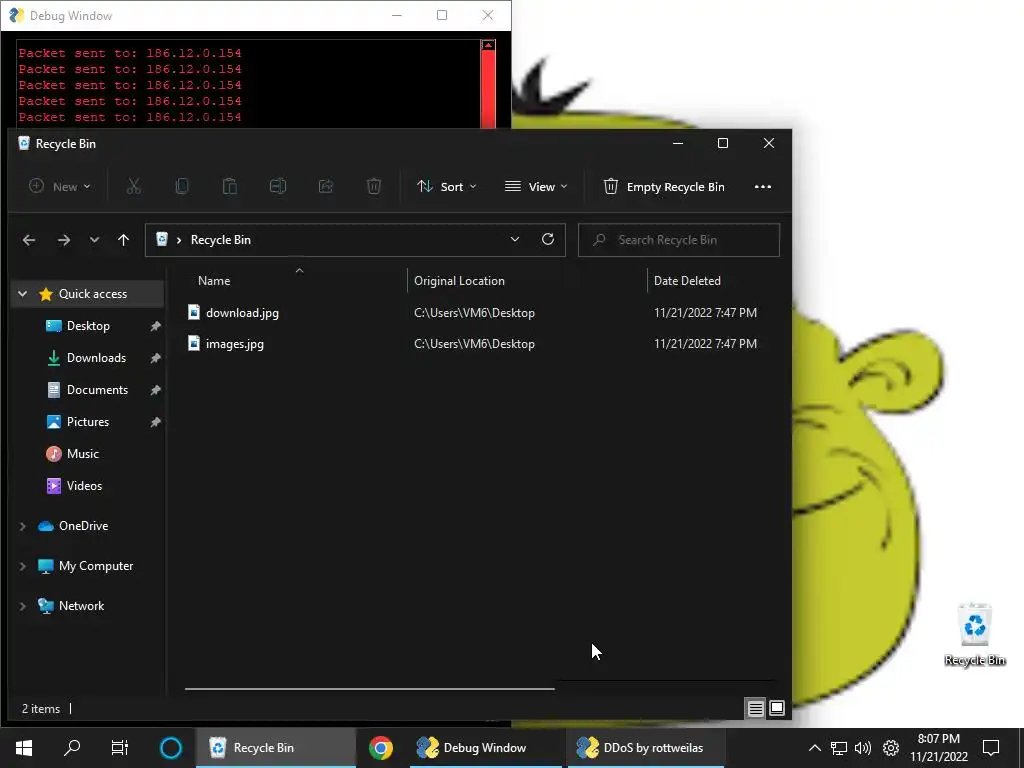Select the images.jpg file
The height and width of the screenshot is (768, 1024).
(x=235, y=344)
